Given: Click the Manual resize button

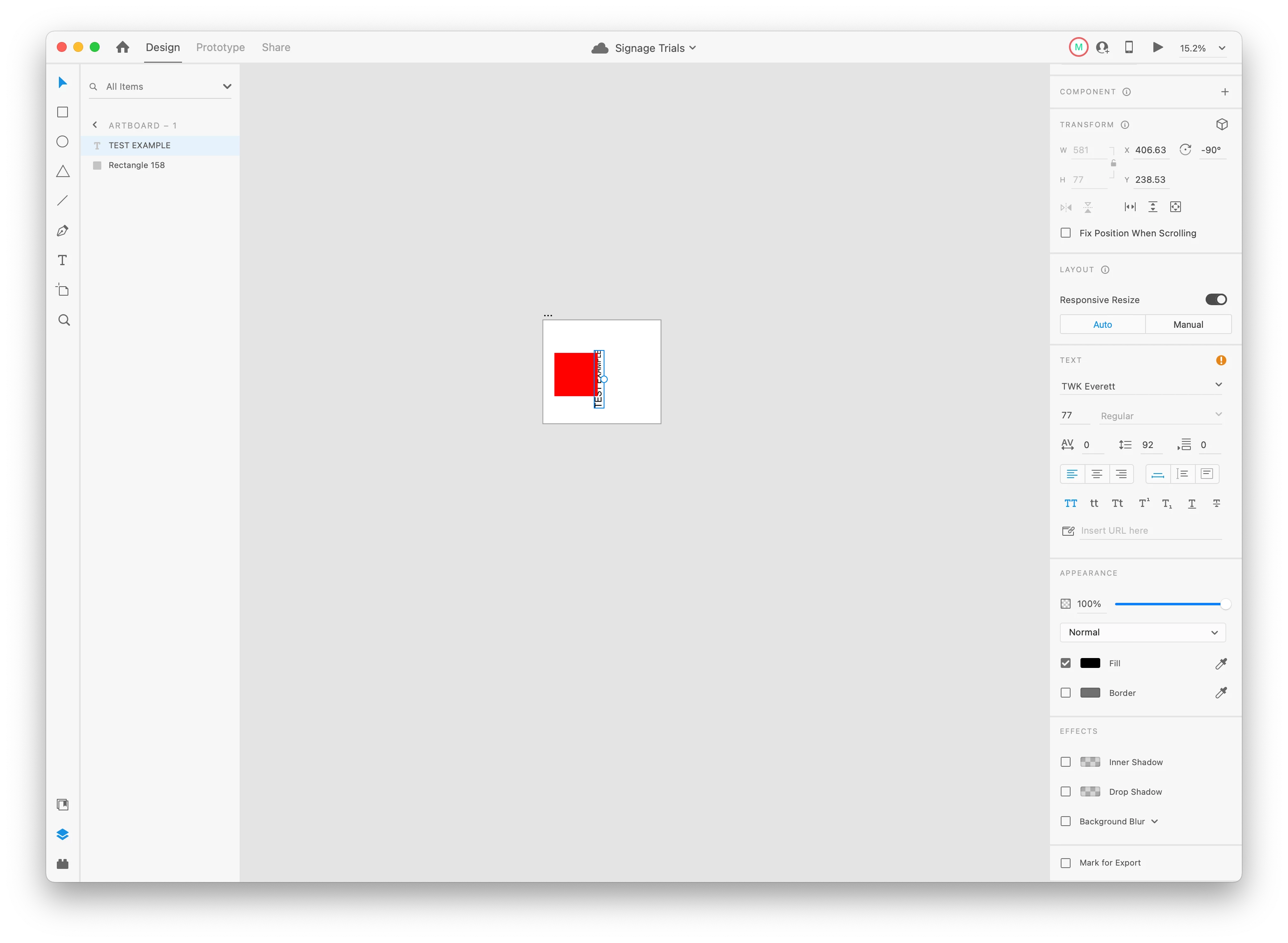Looking at the screenshot, I should [x=1188, y=324].
